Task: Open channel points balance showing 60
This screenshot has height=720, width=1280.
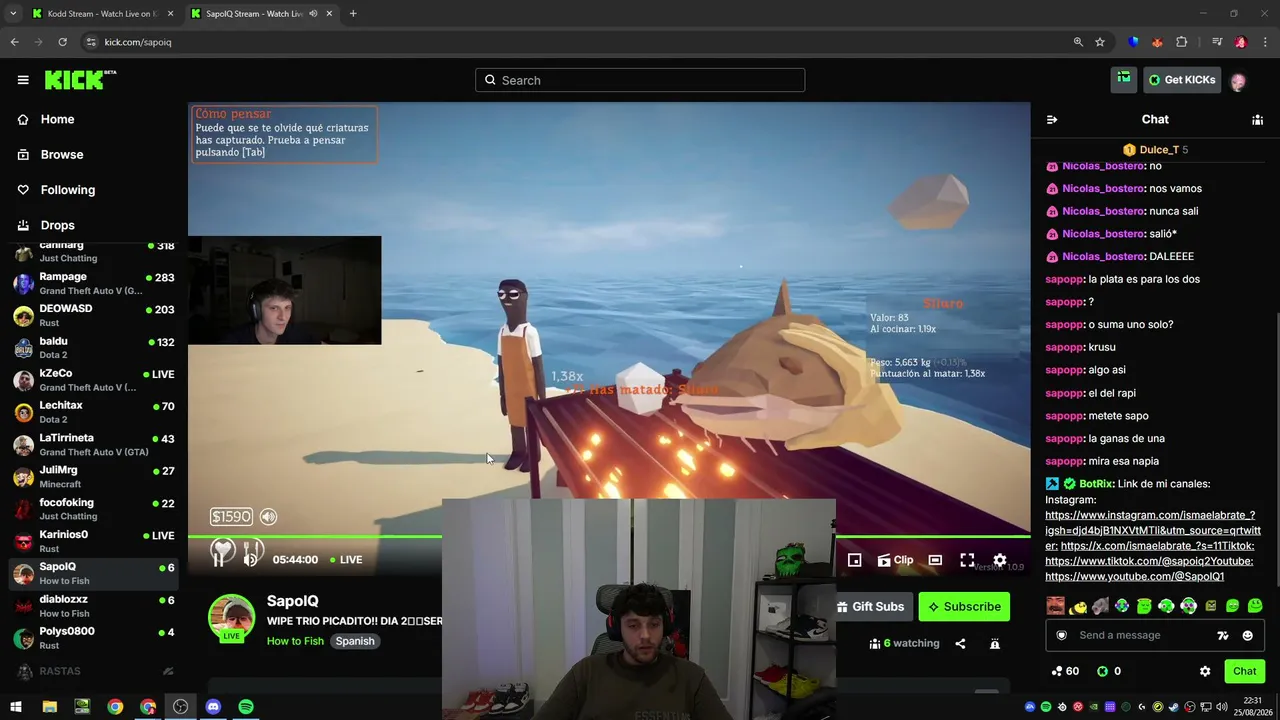Action: point(1065,671)
